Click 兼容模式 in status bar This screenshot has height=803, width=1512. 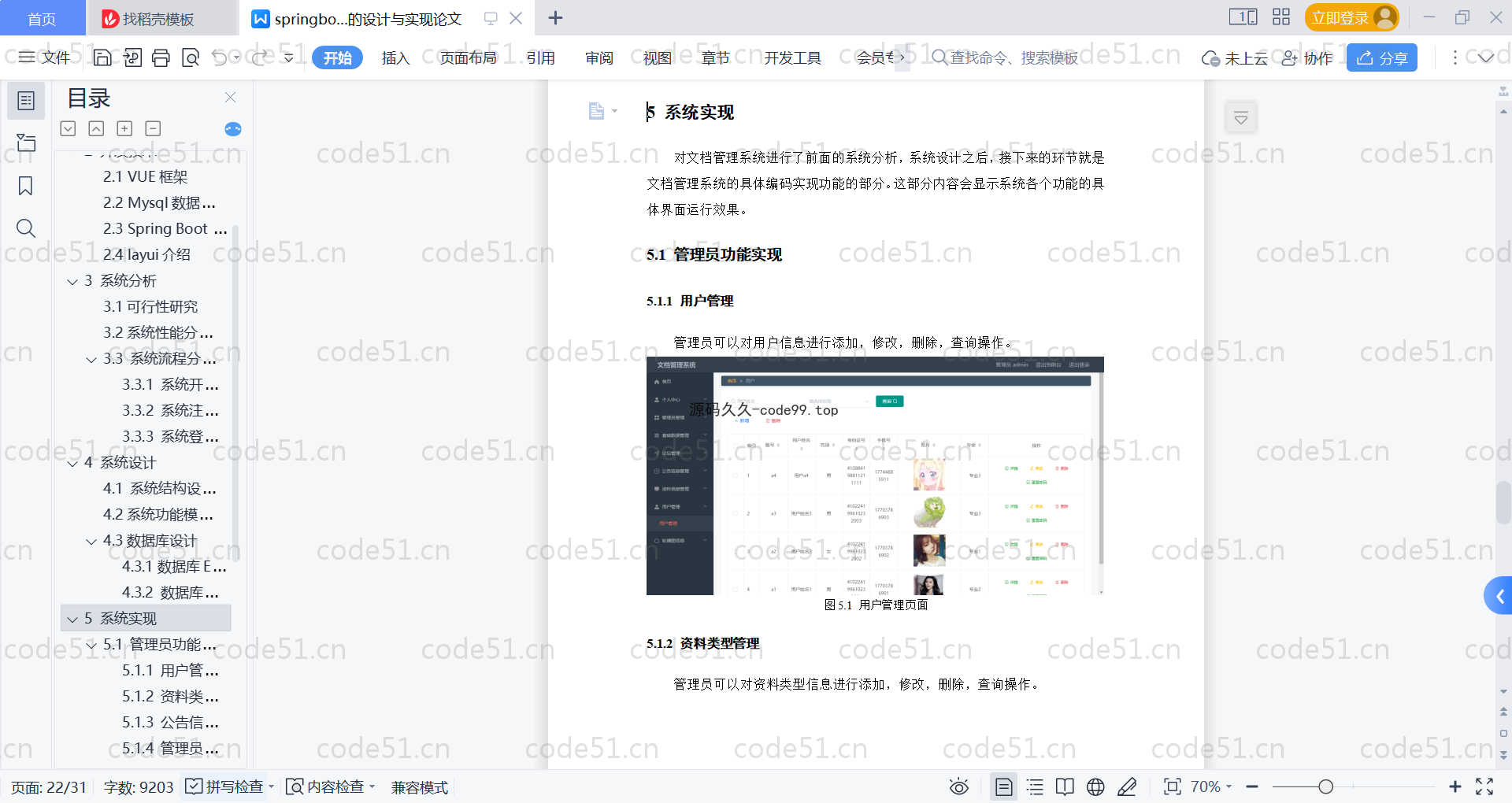(x=420, y=787)
